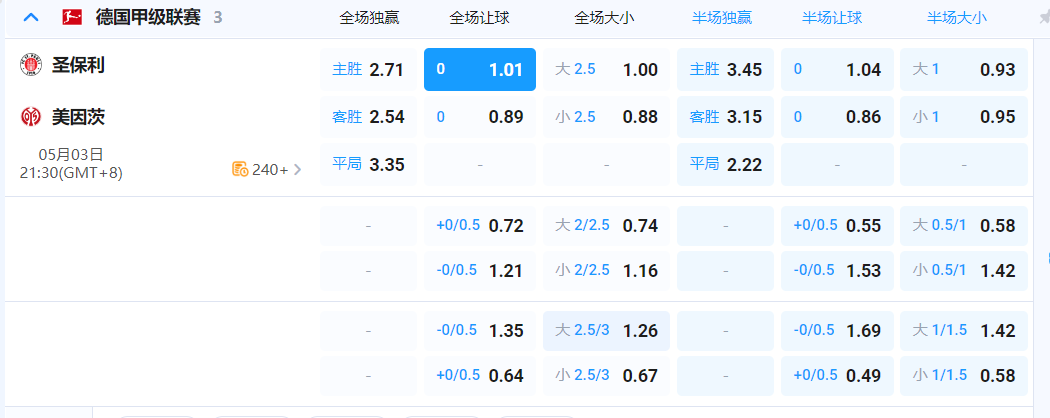Screen dimensions: 1050x418
Task: Choose 小 1/1.5 at 0.58
Action: (964, 376)
